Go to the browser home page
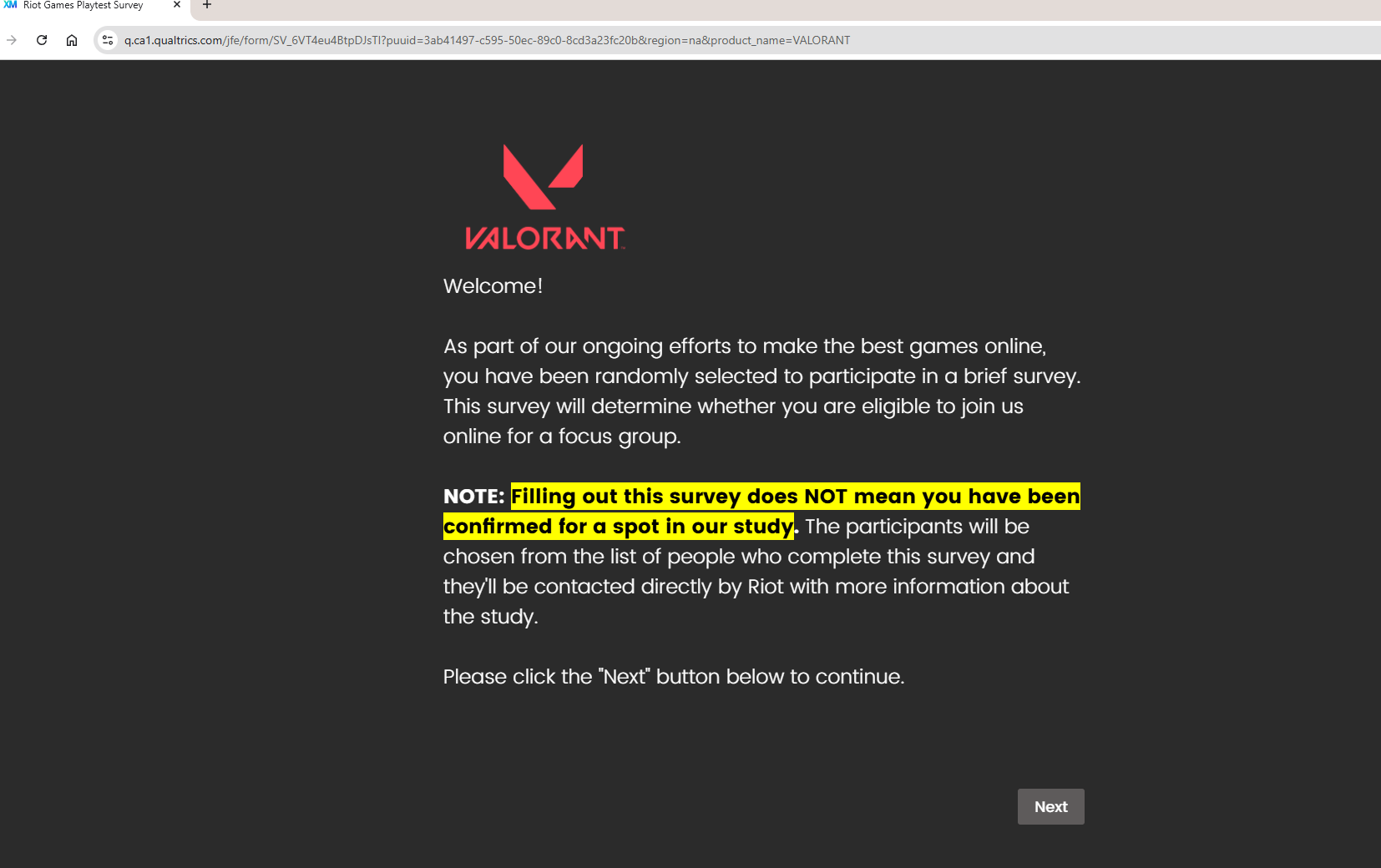 pyautogui.click(x=72, y=40)
